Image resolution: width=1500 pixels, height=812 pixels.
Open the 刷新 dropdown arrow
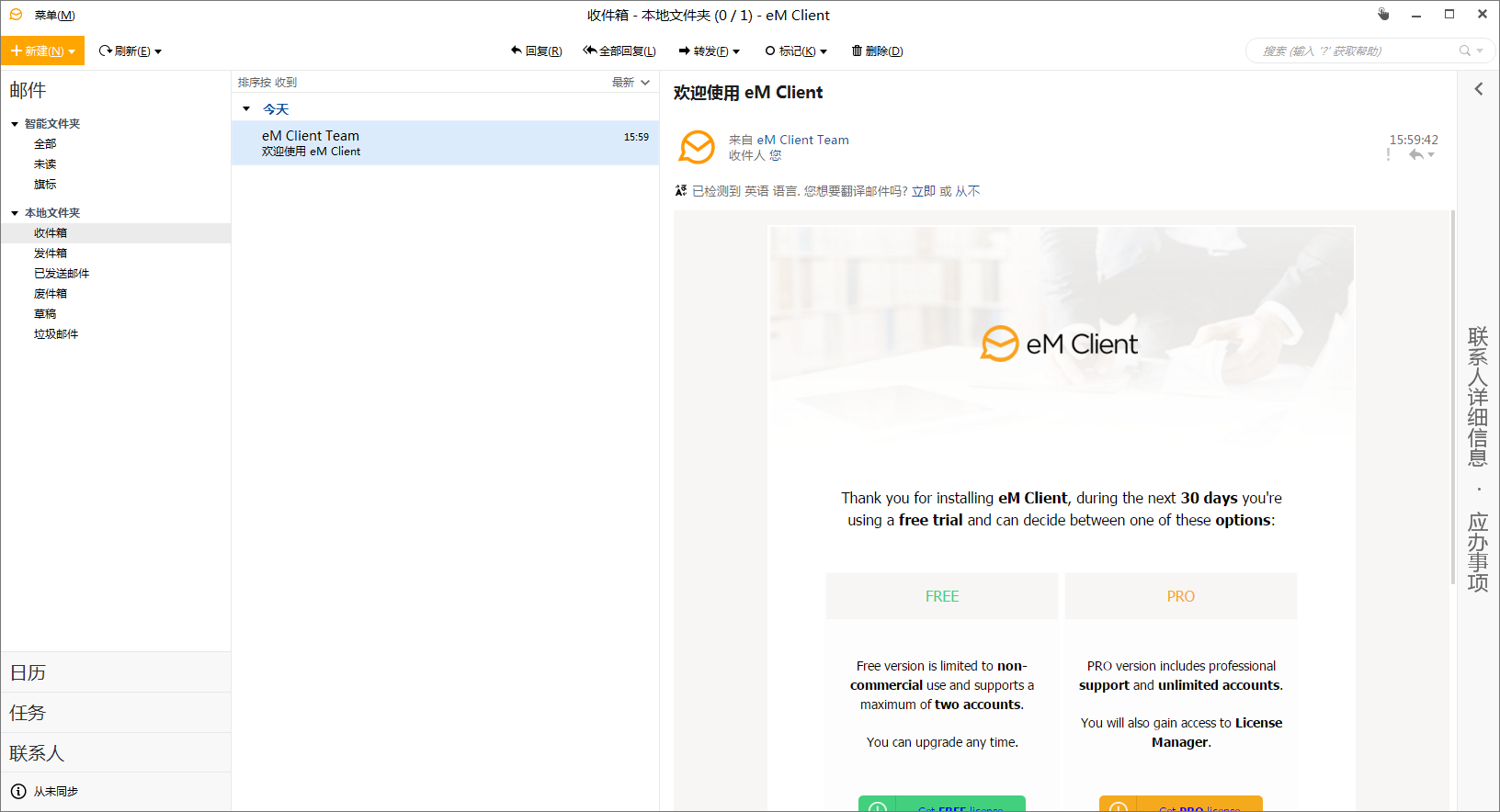(158, 51)
